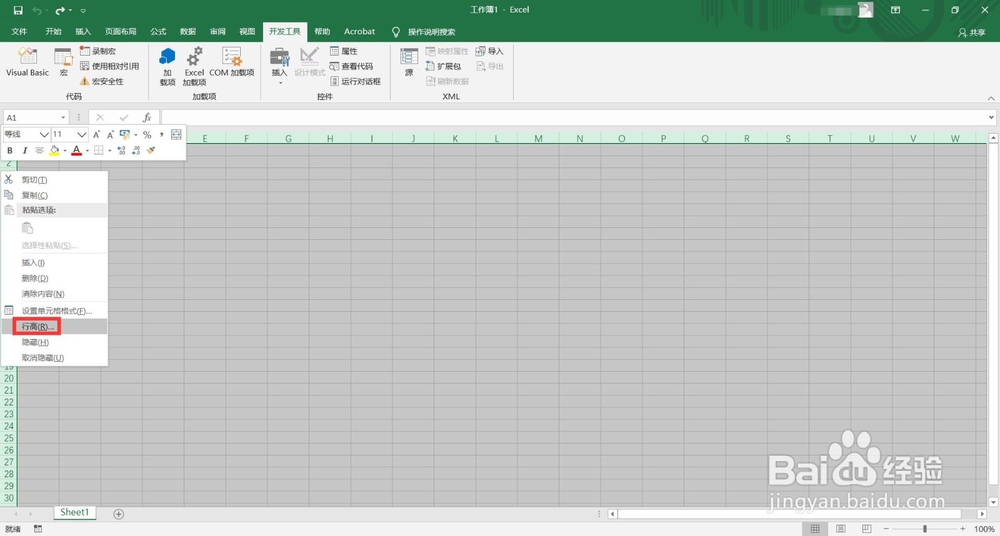Click XML Import (导入)

pyautogui.click(x=490, y=51)
